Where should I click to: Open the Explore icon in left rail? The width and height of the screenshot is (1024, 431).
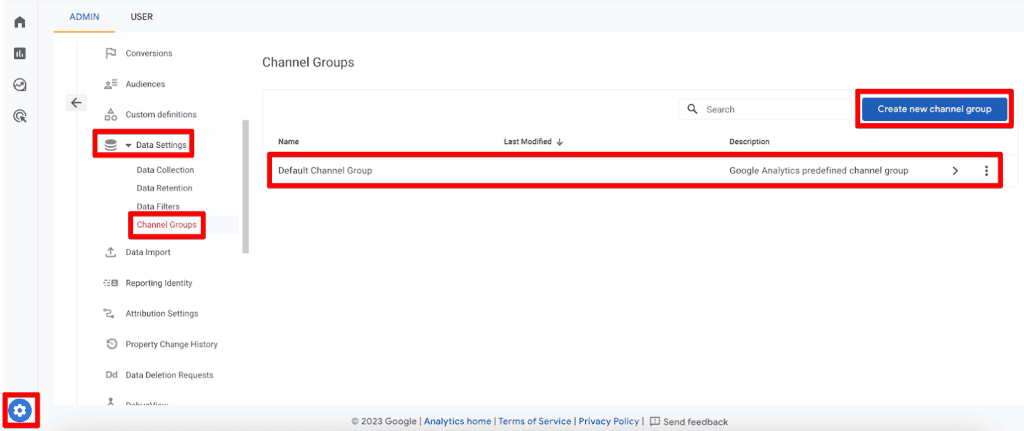pyautogui.click(x=20, y=85)
